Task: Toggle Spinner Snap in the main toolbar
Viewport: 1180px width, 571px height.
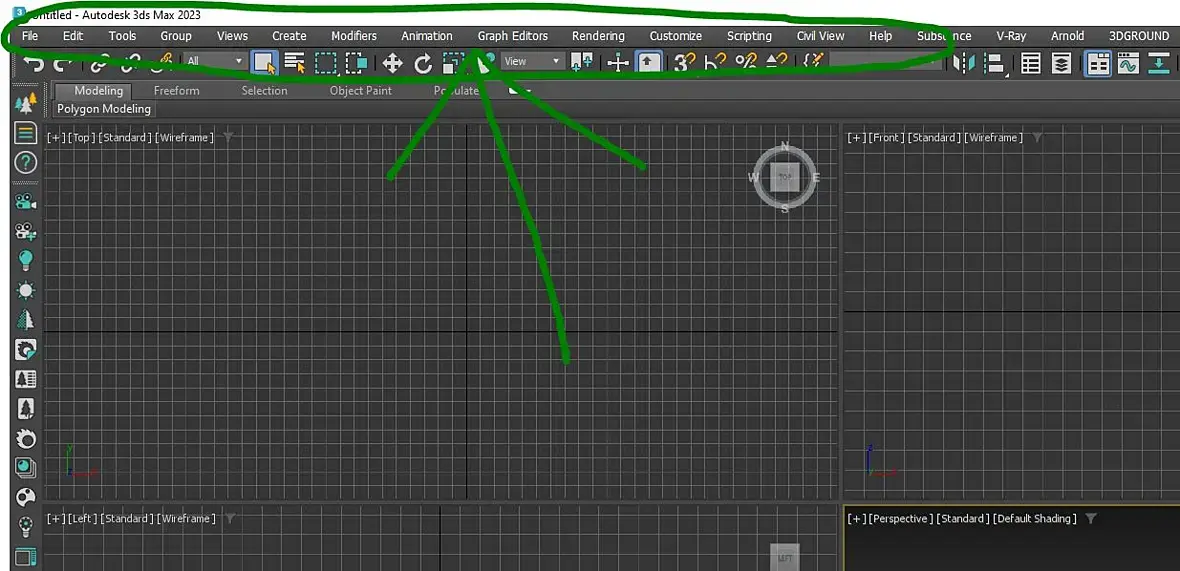Action: pos(777,62)
